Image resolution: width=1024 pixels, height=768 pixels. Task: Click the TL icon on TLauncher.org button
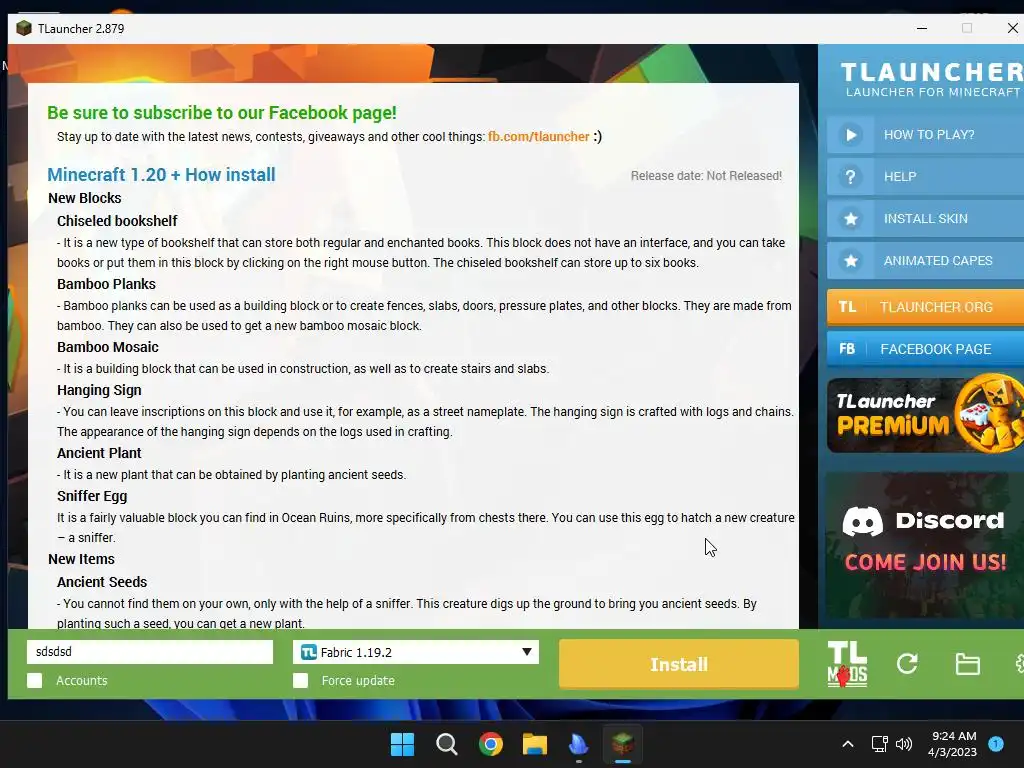[x=847, y=307]
